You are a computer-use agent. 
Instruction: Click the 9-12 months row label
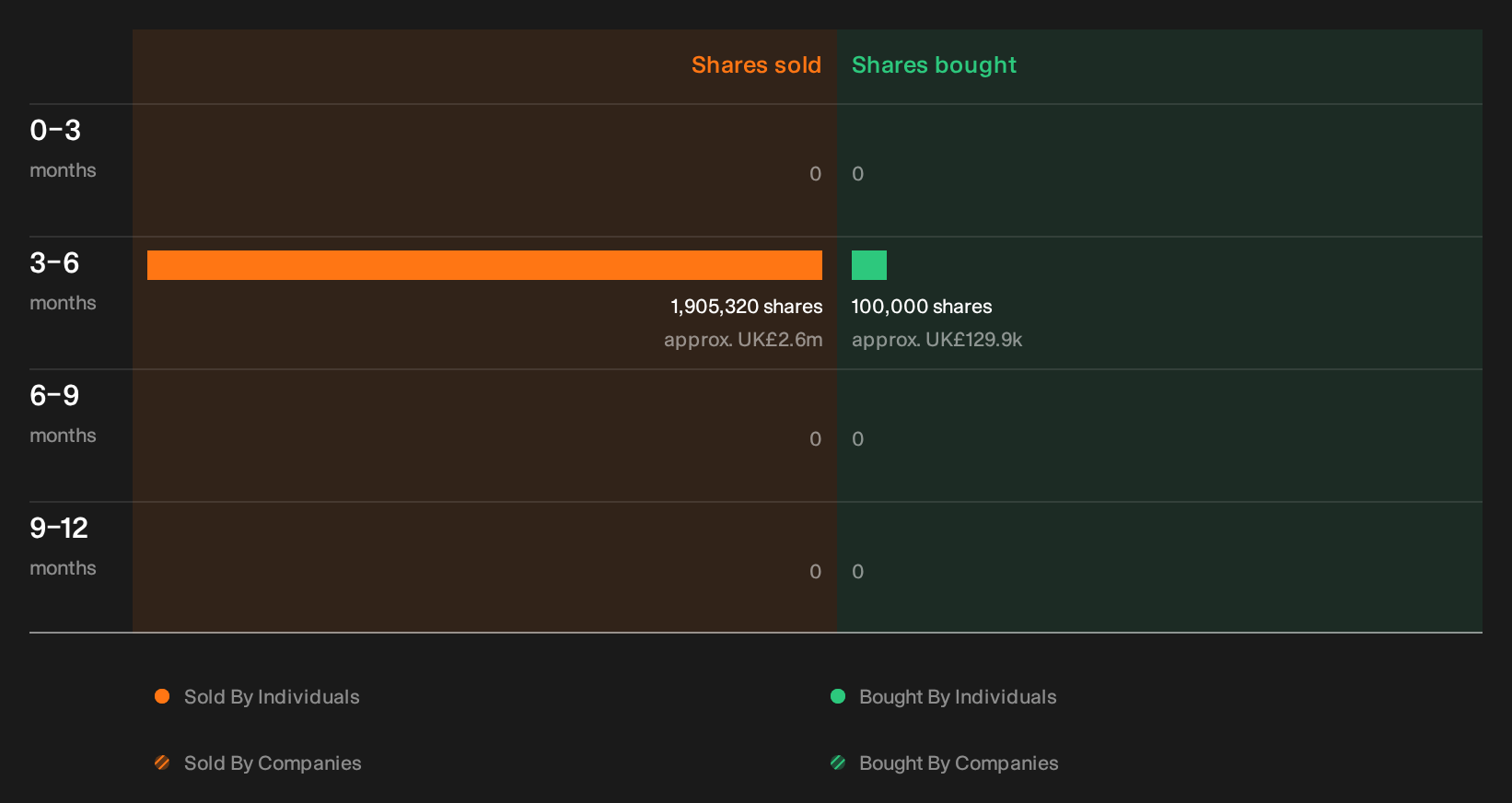[63, 546]
